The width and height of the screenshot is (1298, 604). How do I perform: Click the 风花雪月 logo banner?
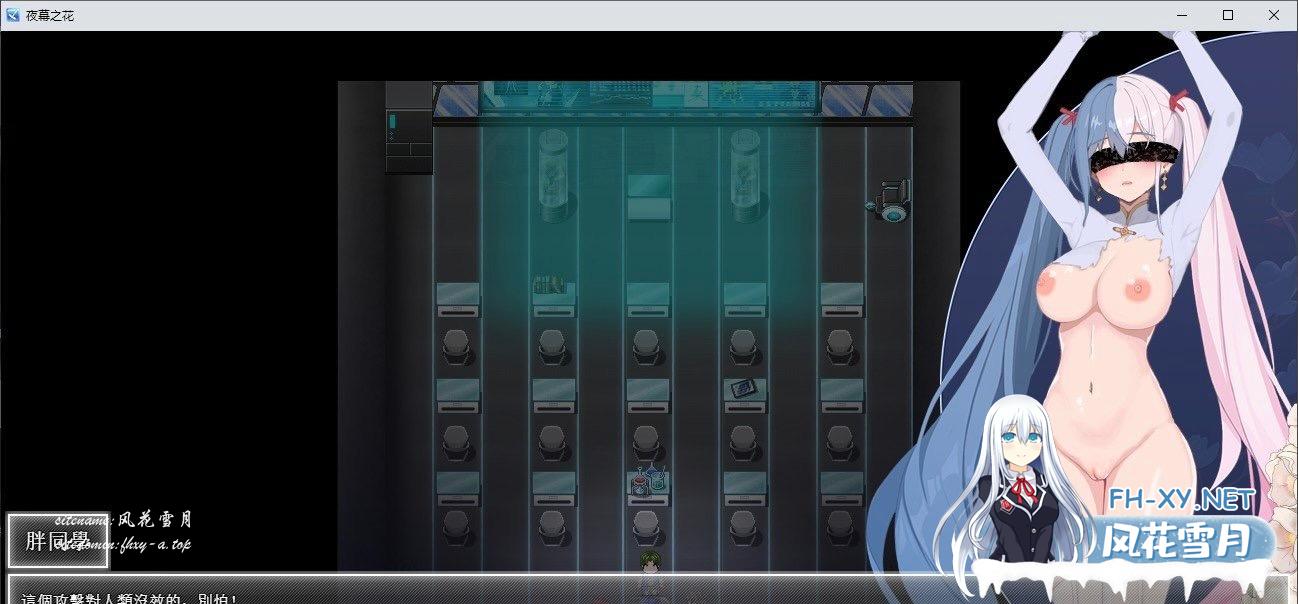coord(1176,544)
